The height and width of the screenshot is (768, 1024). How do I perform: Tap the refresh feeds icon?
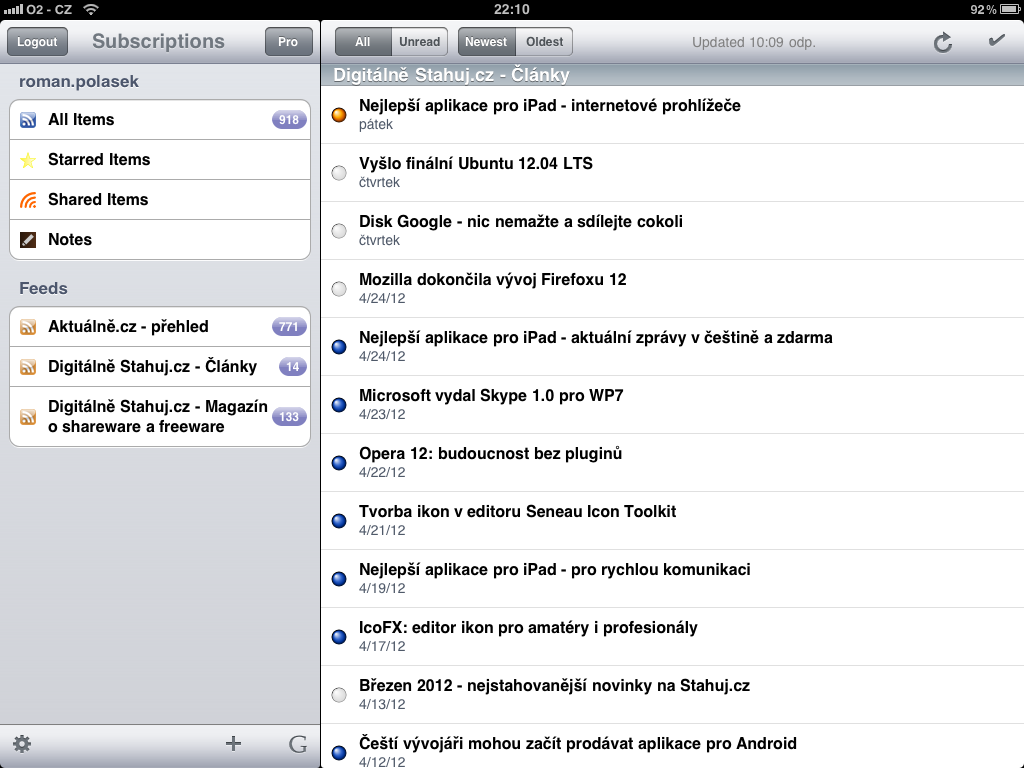[942, 43]
